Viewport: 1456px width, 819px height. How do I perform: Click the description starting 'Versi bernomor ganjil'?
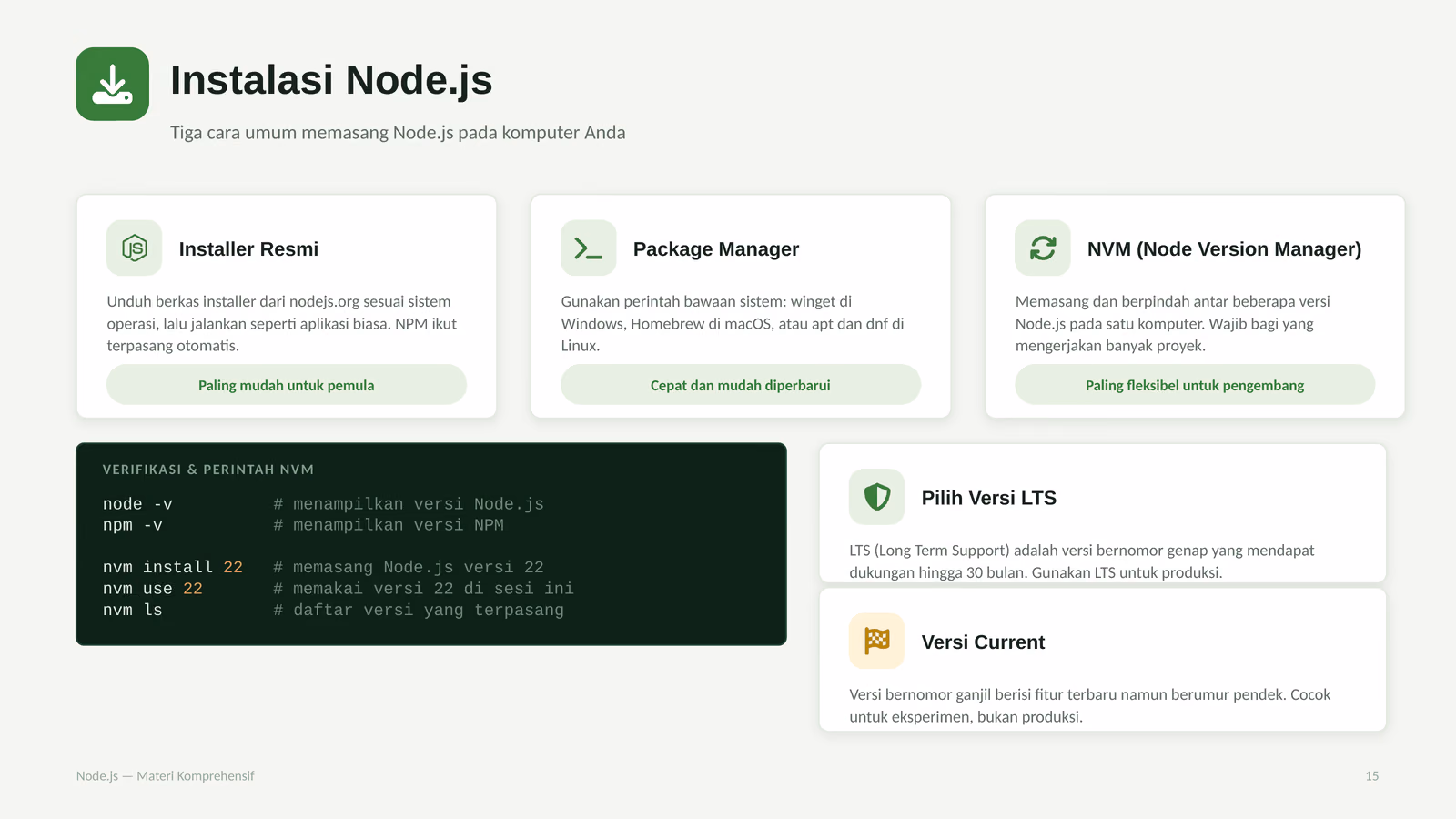click(x=1090, y=705)
